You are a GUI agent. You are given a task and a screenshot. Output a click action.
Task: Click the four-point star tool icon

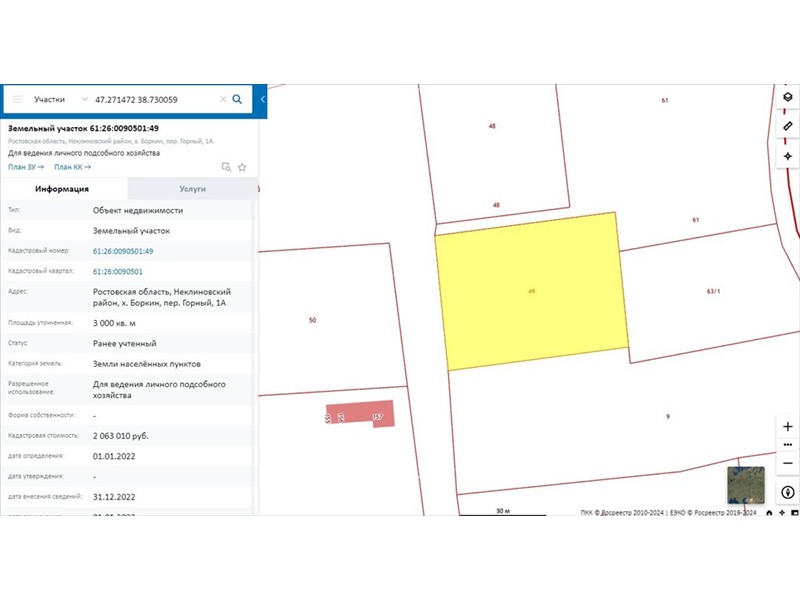[787, 156]
